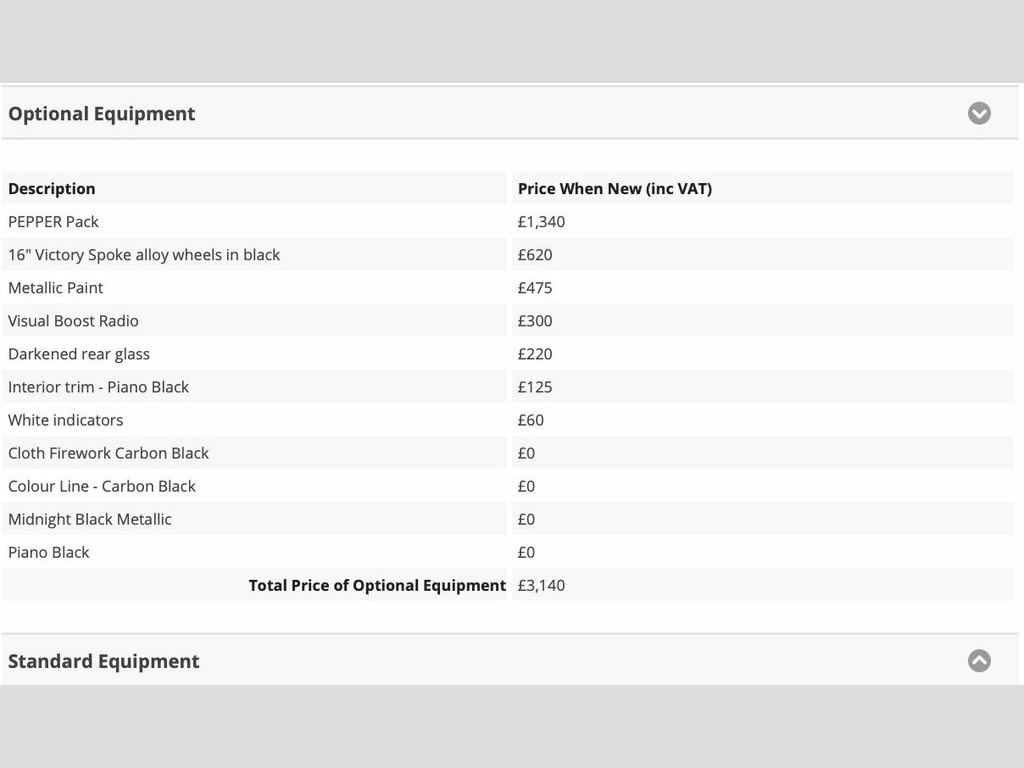Click the Metallic Paint entry
This screenshot has width=1024, height=768.
click(x=56, y=288)
